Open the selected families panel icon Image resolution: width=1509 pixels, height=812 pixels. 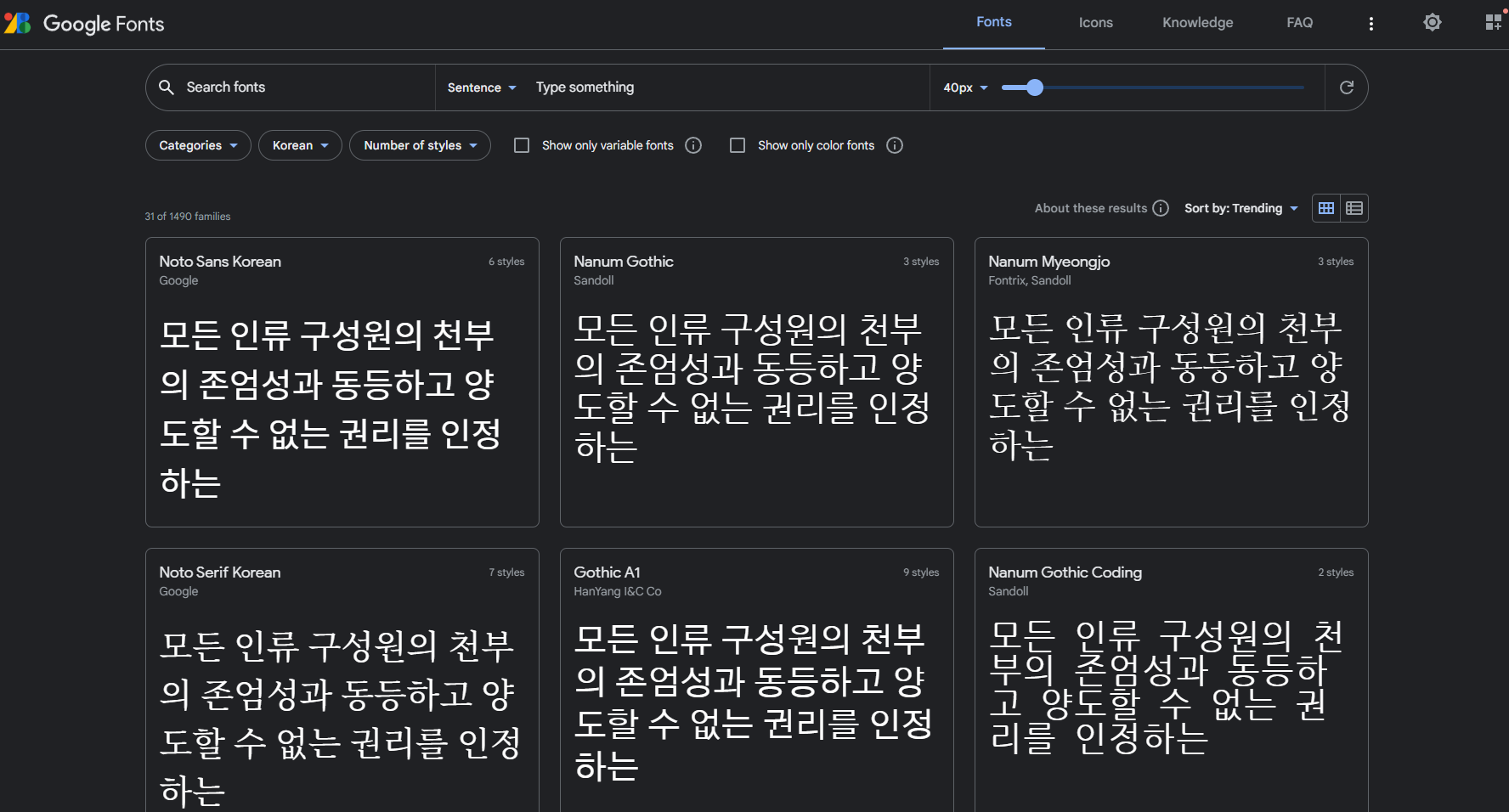(x=1494, y=22)
